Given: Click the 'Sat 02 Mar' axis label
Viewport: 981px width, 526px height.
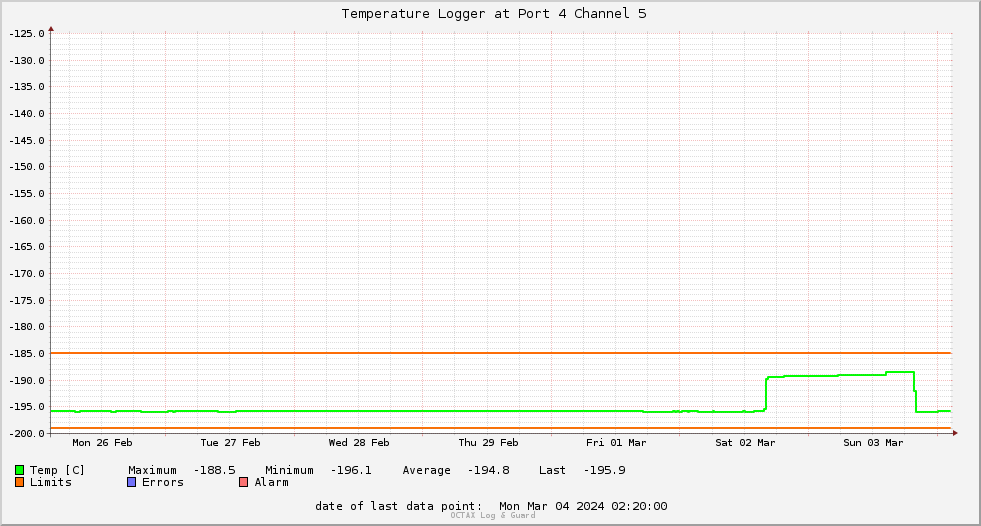Looking at the screenshot, I should coord(745,443).
